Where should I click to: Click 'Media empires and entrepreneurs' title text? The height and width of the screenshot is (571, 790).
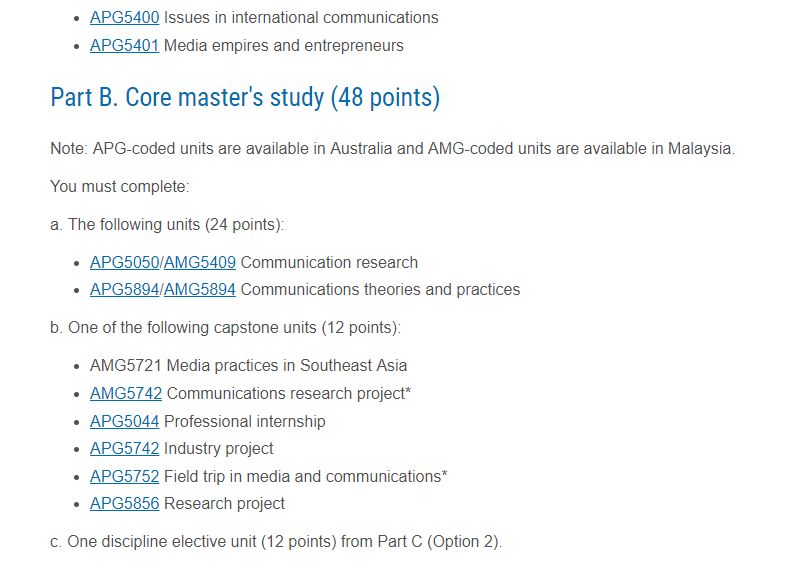pos(284,45)
